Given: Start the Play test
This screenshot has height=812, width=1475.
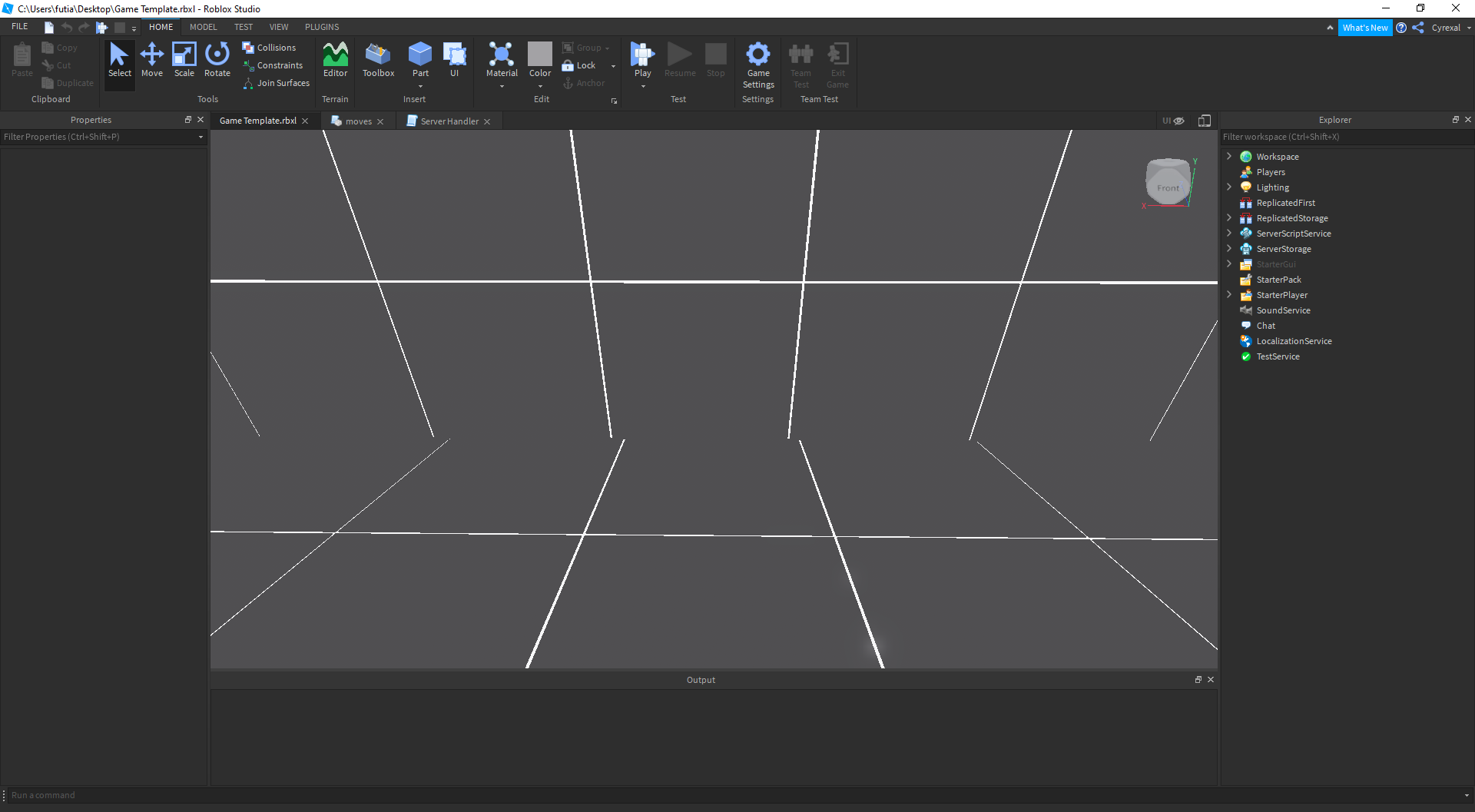Looking at the screenshot, I should coord(642,55).
